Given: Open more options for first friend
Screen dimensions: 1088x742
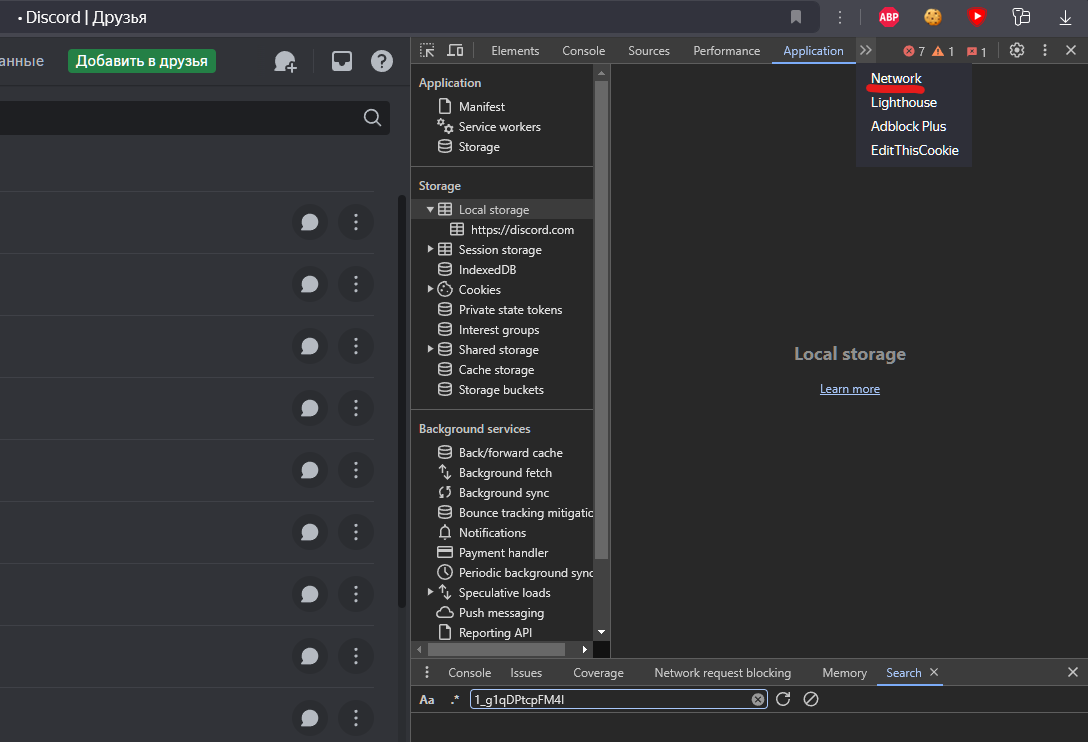Looking at the screenshot, I should coord(356,222).
